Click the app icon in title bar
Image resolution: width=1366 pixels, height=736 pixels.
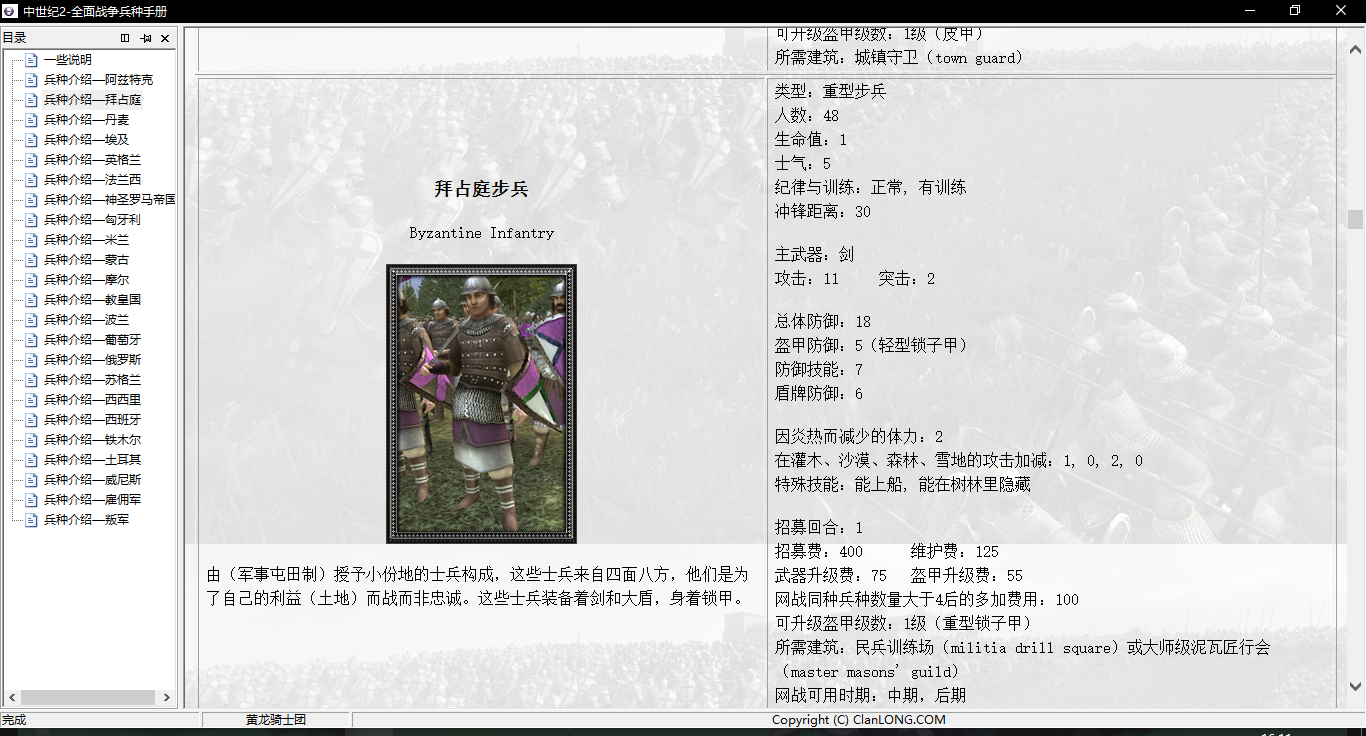tap(10, 11)
